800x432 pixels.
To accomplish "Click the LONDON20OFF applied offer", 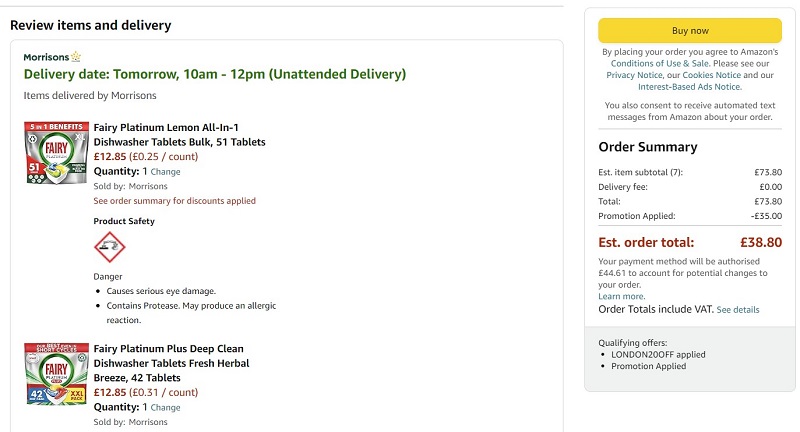I will 658,354.
